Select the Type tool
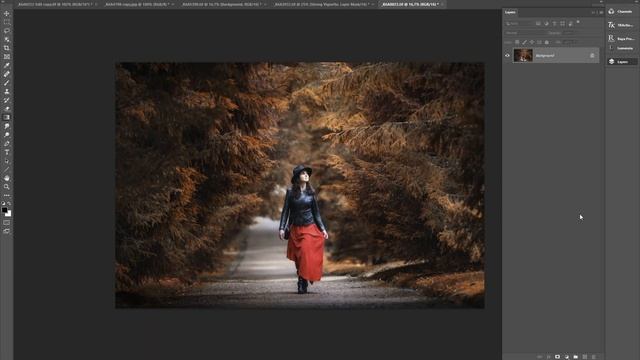 click(7, 152)
